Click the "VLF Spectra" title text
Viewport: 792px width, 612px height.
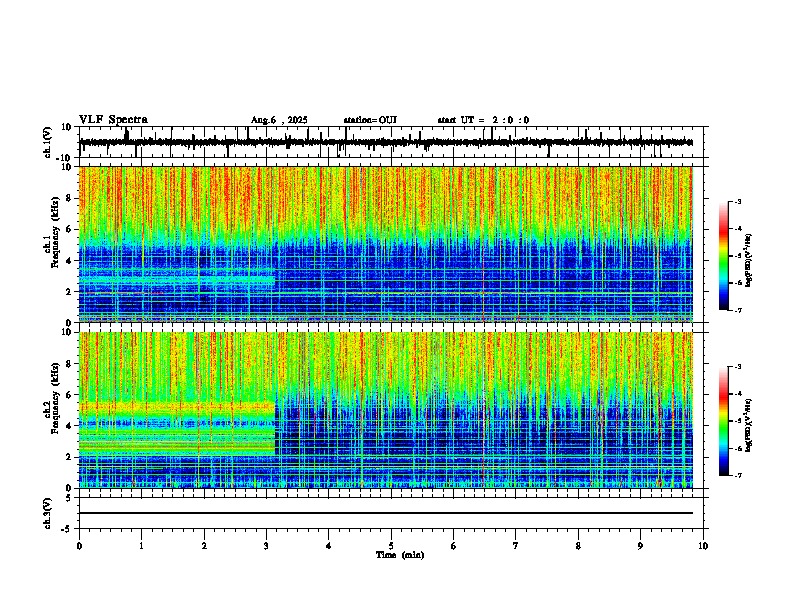pyautogui.click(x=113, y=120)
